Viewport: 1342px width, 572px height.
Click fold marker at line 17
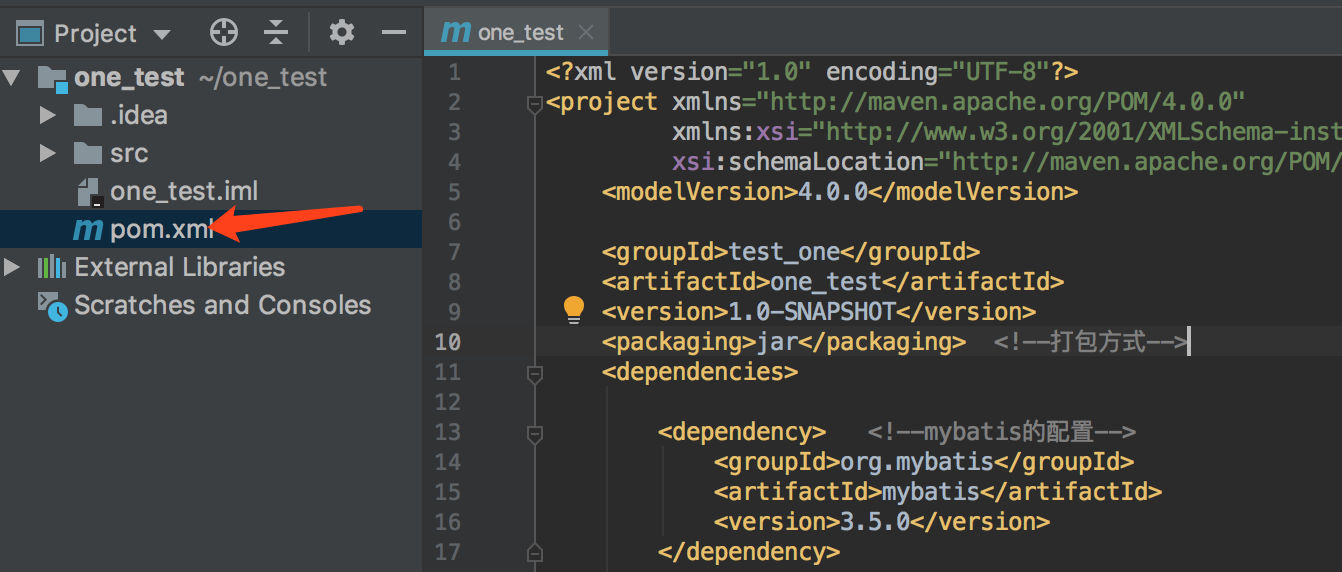534,551
